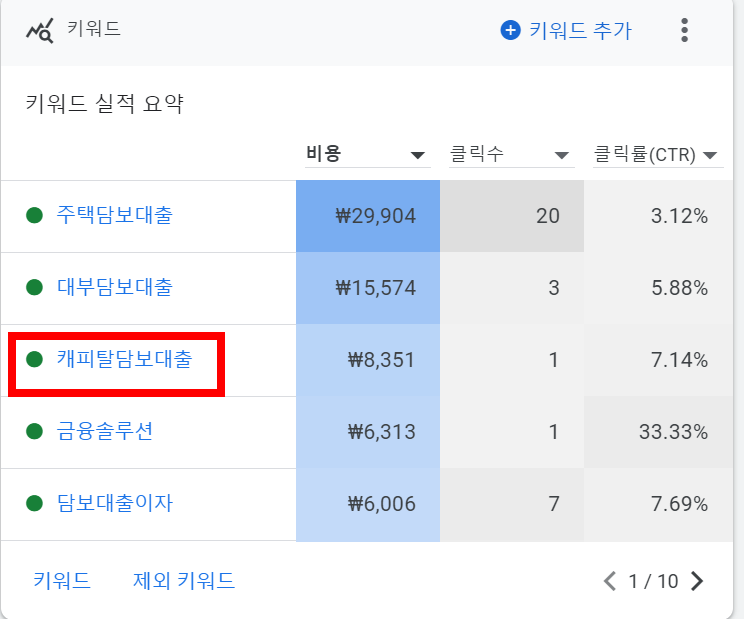Select the 33.33% CTR cell

coord(658,432)
